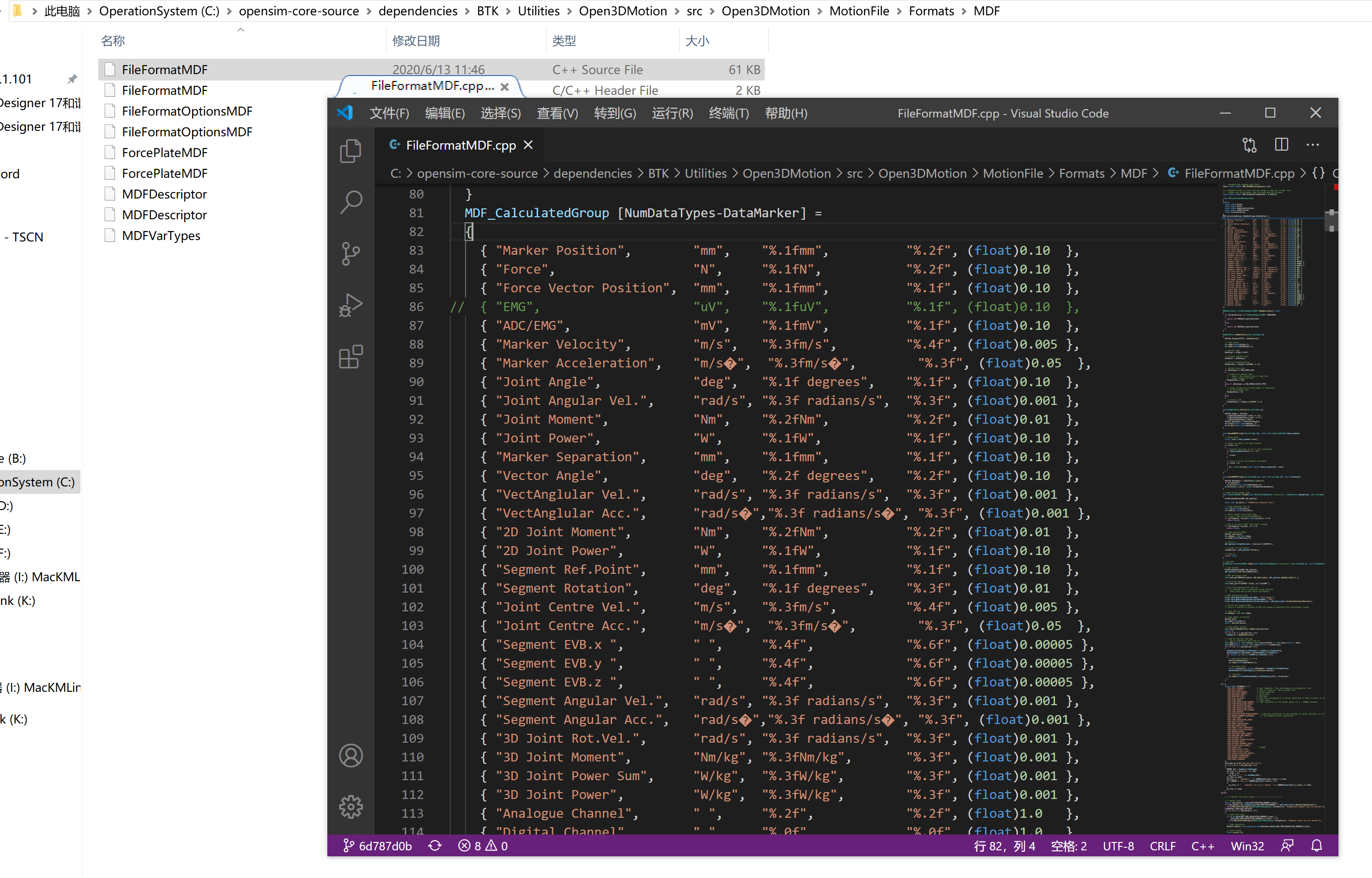1372x878 pixels.
Task: Select the C++ language mode
Action: [x=1203, y=846]
